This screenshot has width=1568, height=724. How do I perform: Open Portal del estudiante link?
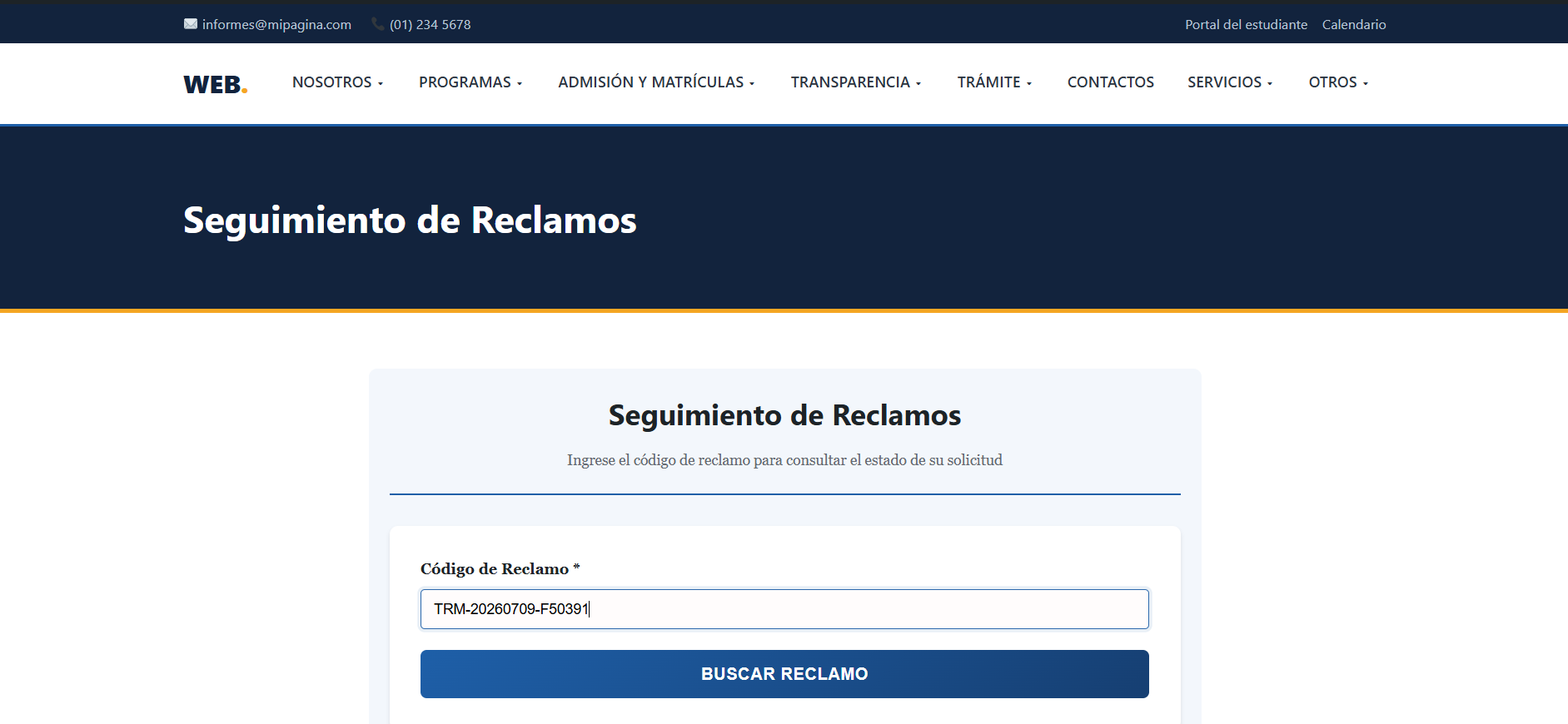1246,25
